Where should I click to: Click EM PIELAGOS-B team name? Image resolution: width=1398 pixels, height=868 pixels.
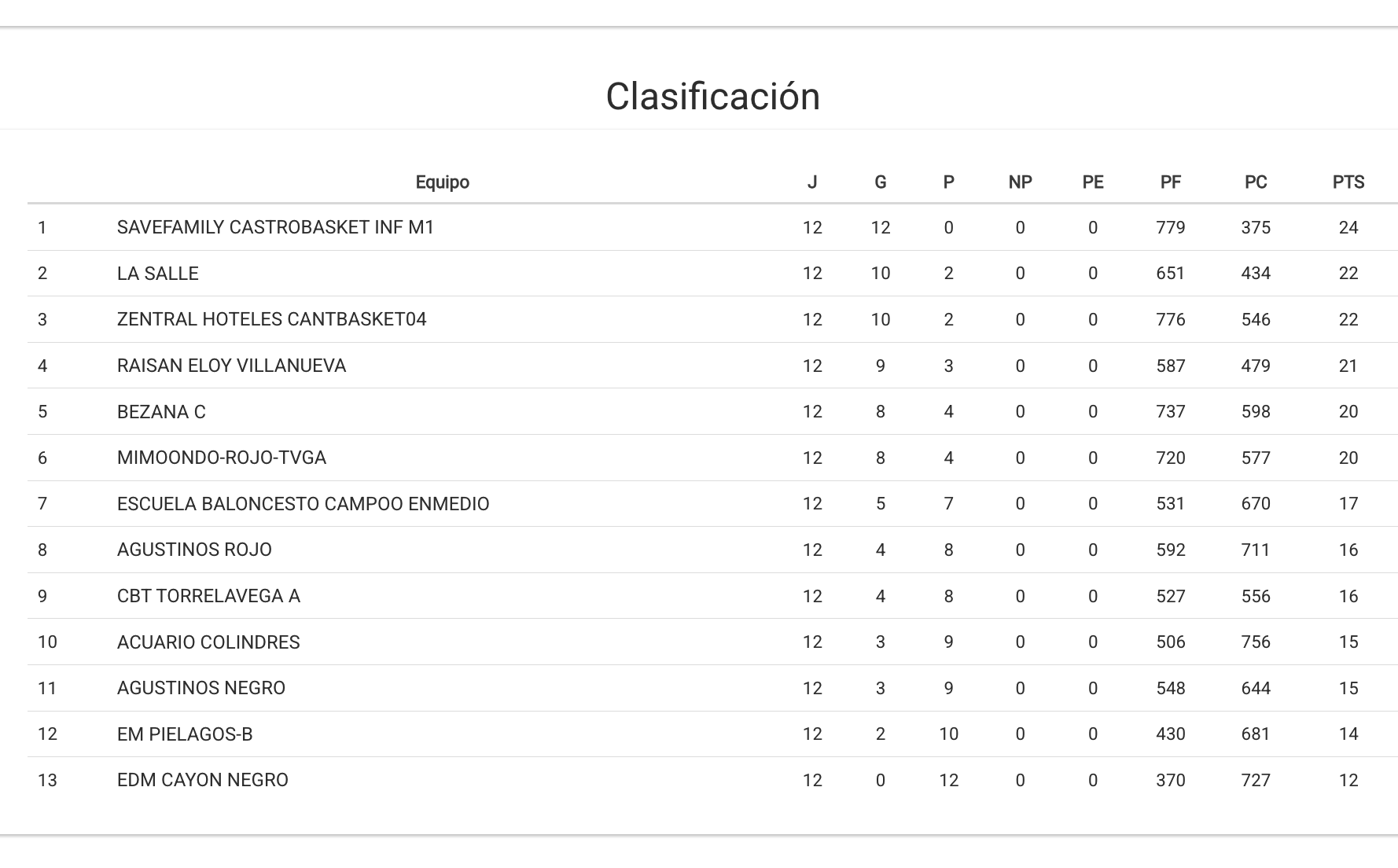185,734
